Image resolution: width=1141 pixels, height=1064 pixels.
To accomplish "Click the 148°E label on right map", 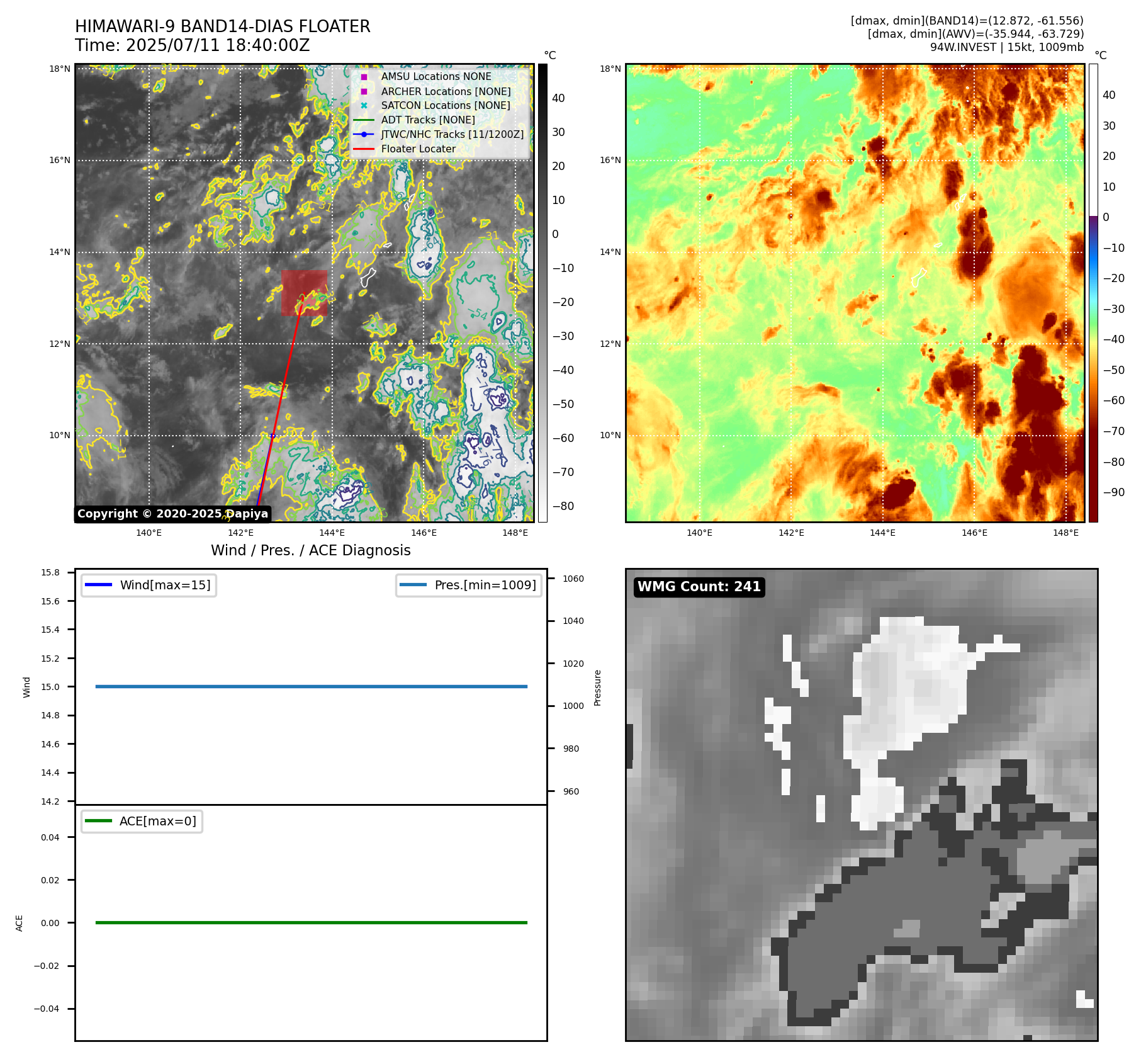I will coord(1065,533).
